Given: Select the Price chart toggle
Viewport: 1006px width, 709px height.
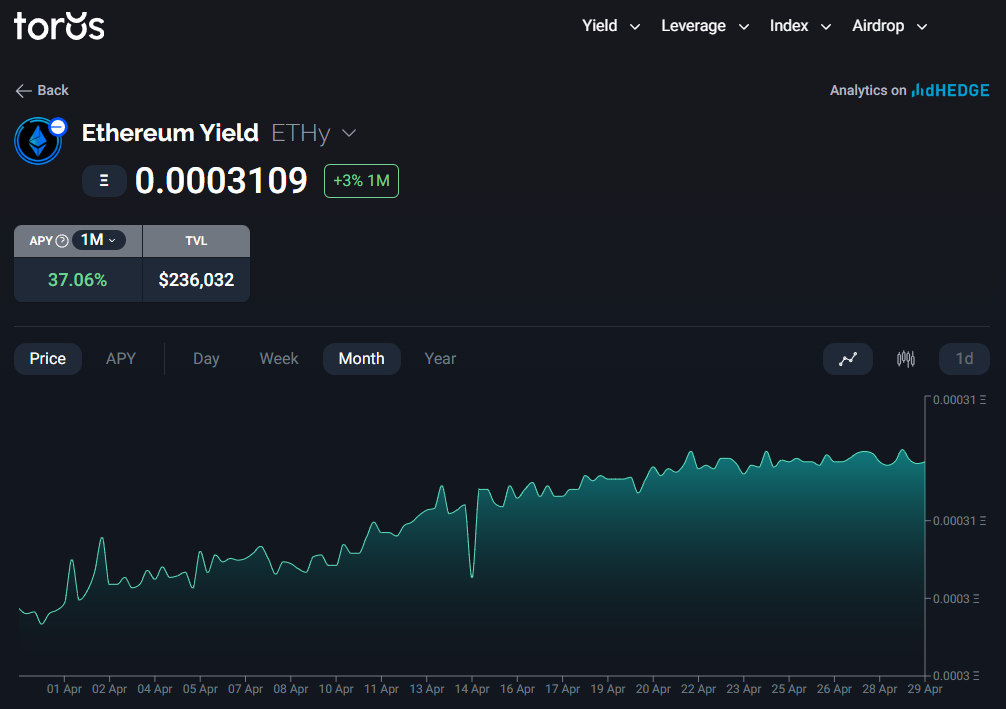Looking at the screenshot, I should pos(47,359).
